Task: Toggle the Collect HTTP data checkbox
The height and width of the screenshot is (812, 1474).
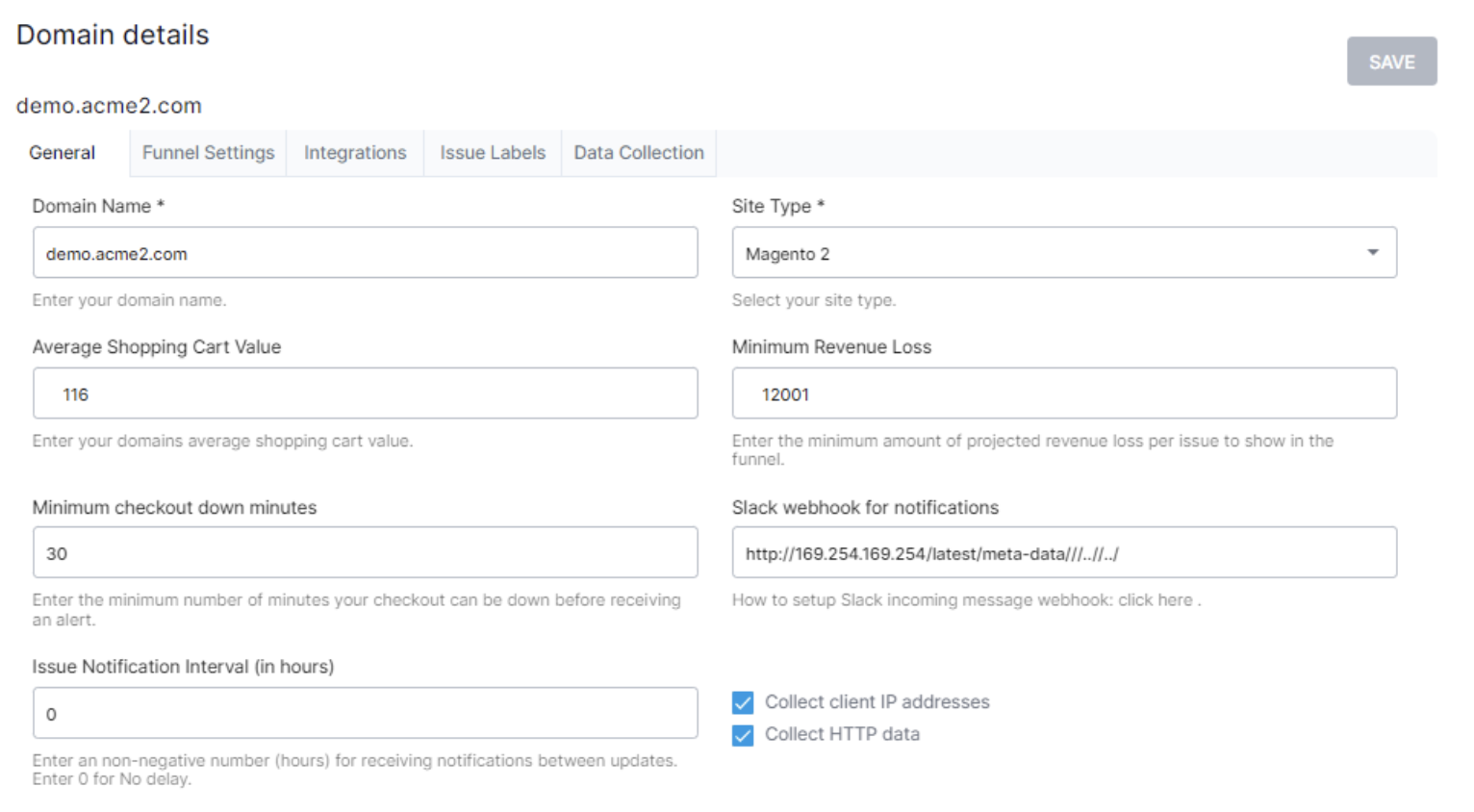Action: 743,735
